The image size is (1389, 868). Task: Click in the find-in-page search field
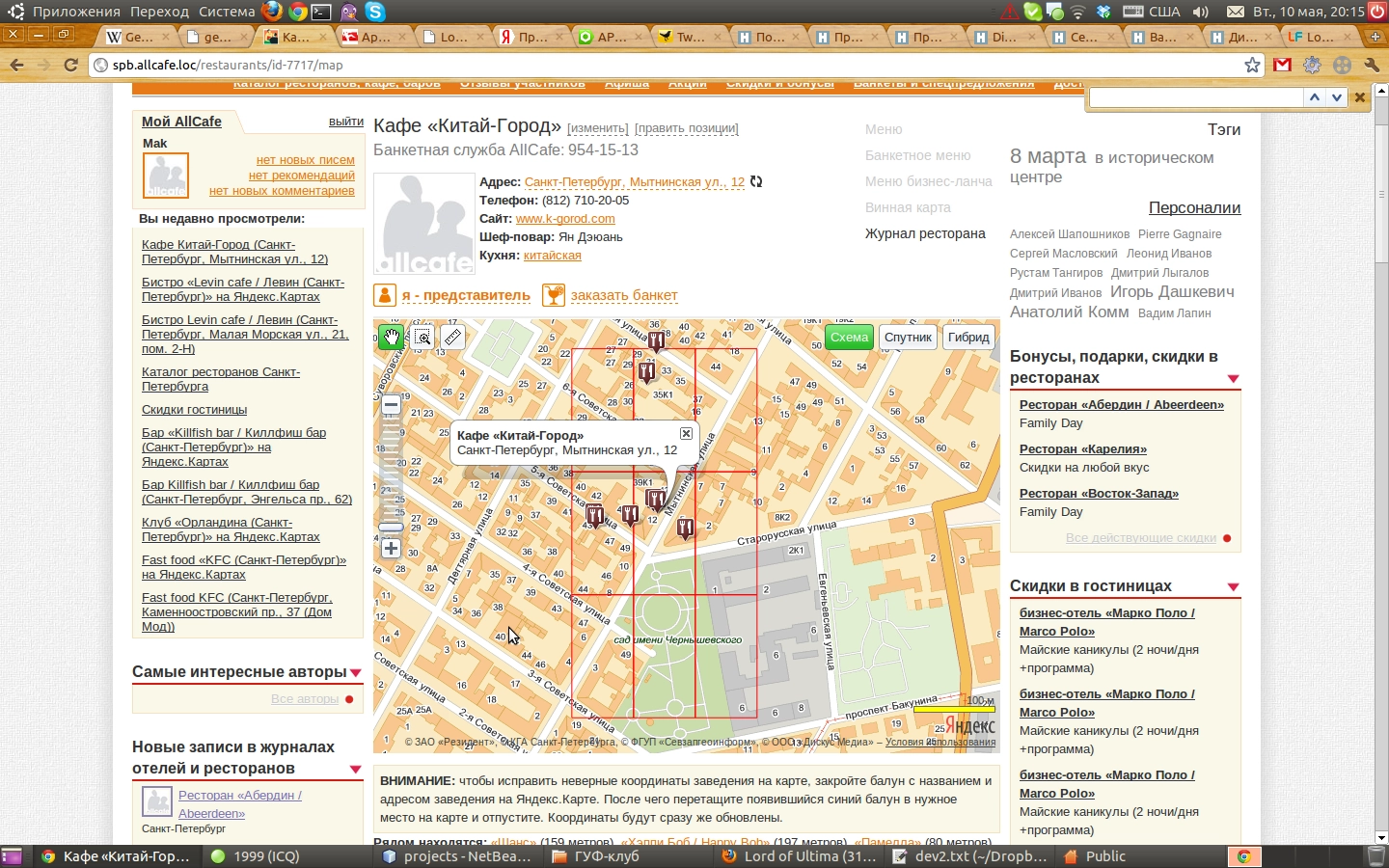click(1196, 97)
